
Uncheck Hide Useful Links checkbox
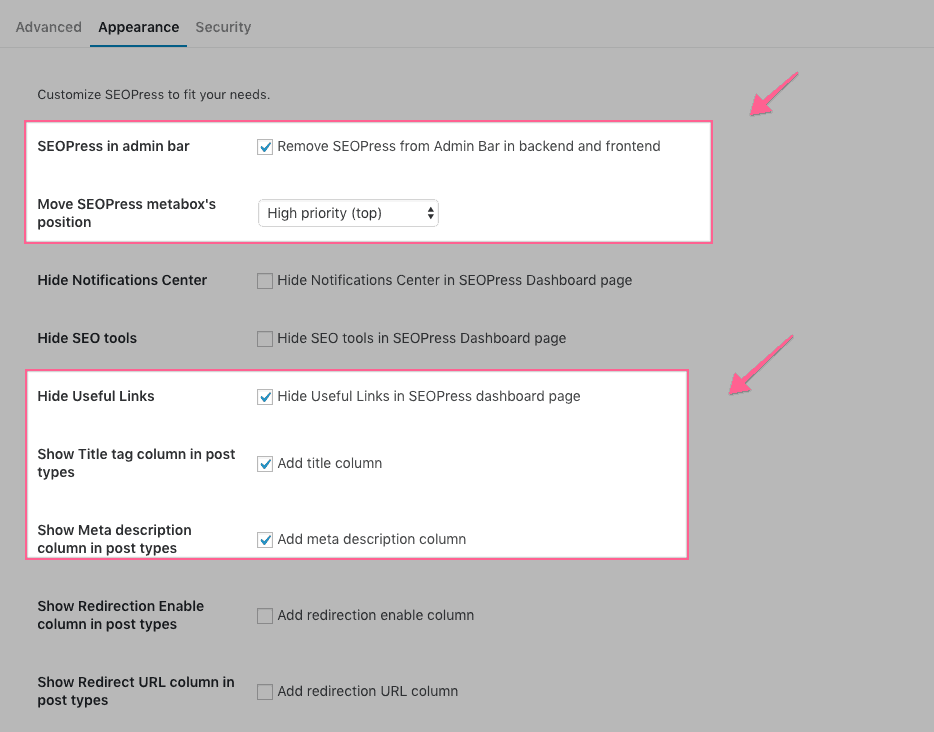(x=265, y=397)
